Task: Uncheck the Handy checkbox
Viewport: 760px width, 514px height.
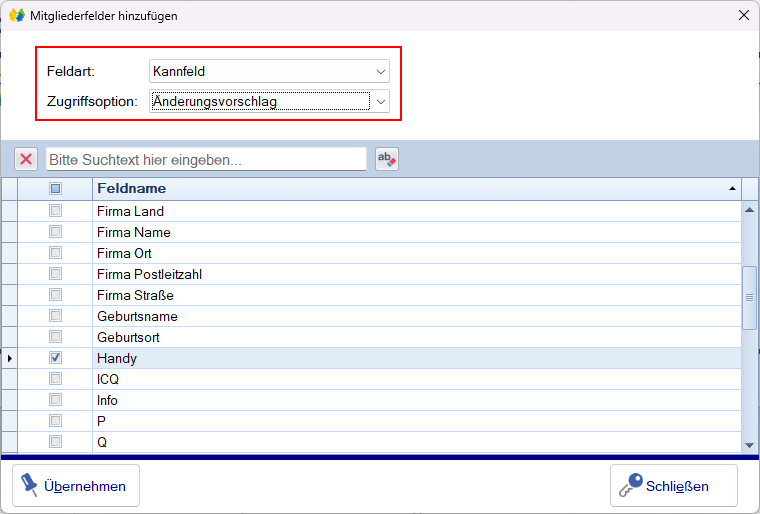Action: click(x=56, y=358)
